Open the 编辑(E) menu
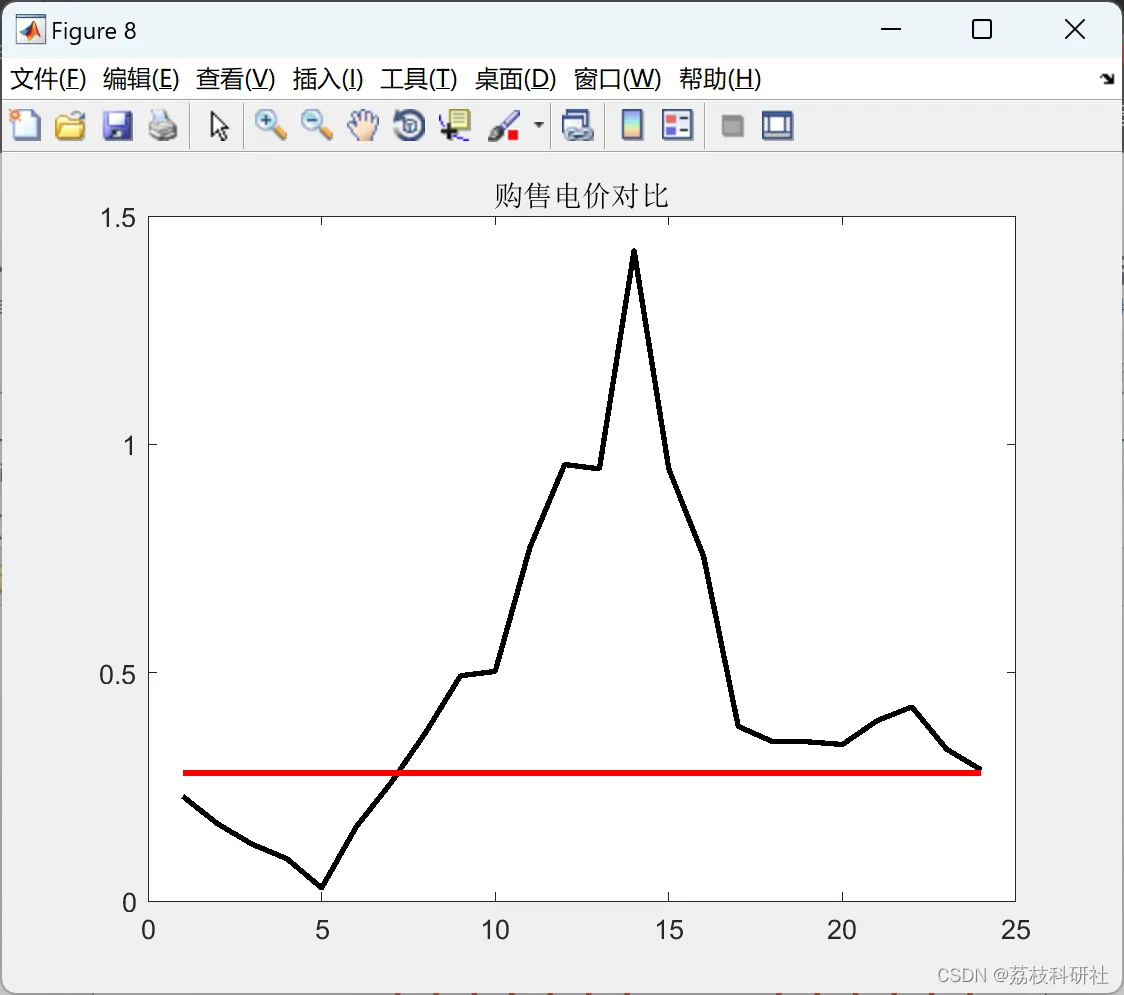 (141, 79)
